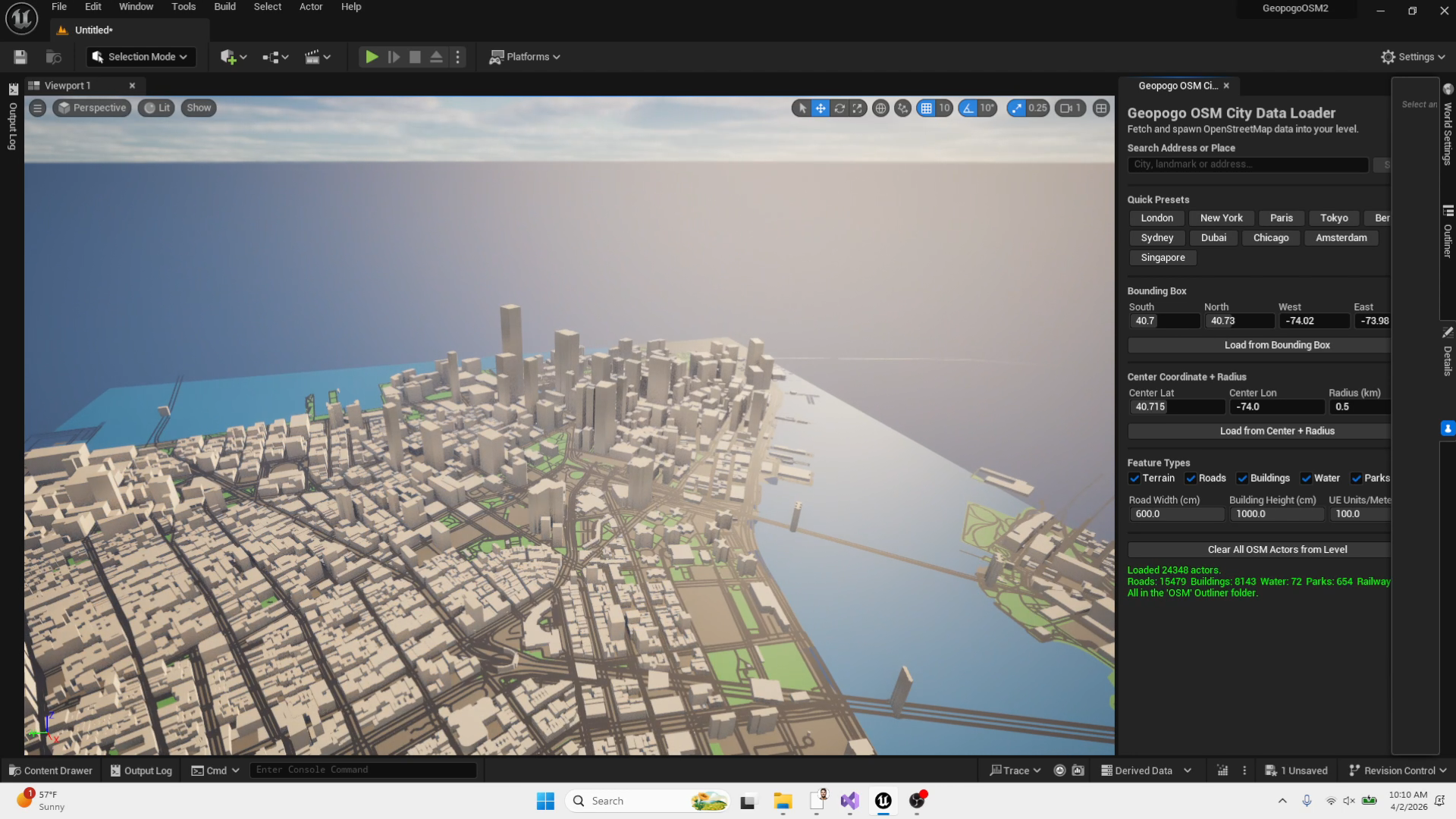Click Load from Bounding Box button
This screenshot has height=819, width=1456.
1260,345
